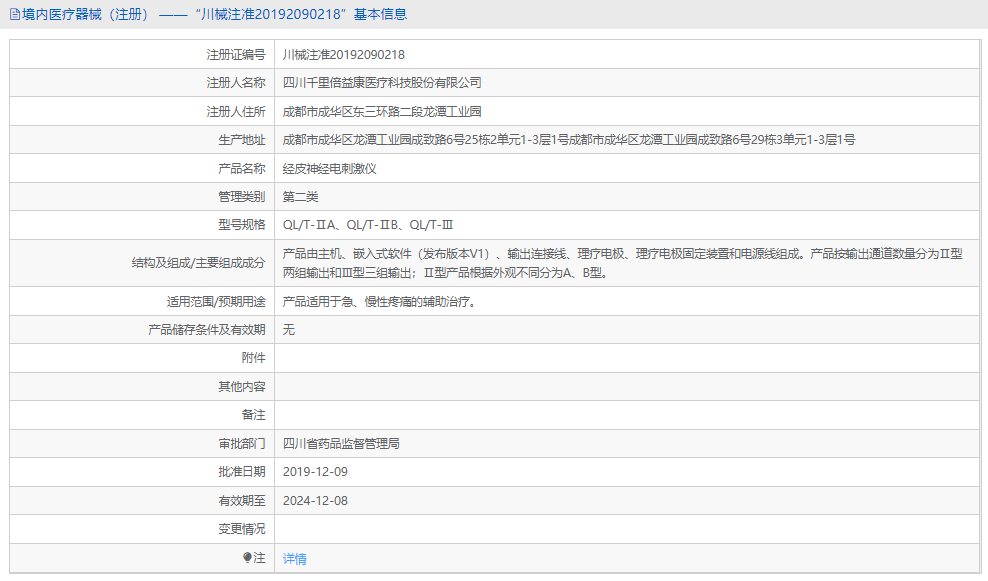This screenshot has width=988, height=581.
Task: Click expiry date 2024-12-08
Action: tap(315, 501)
